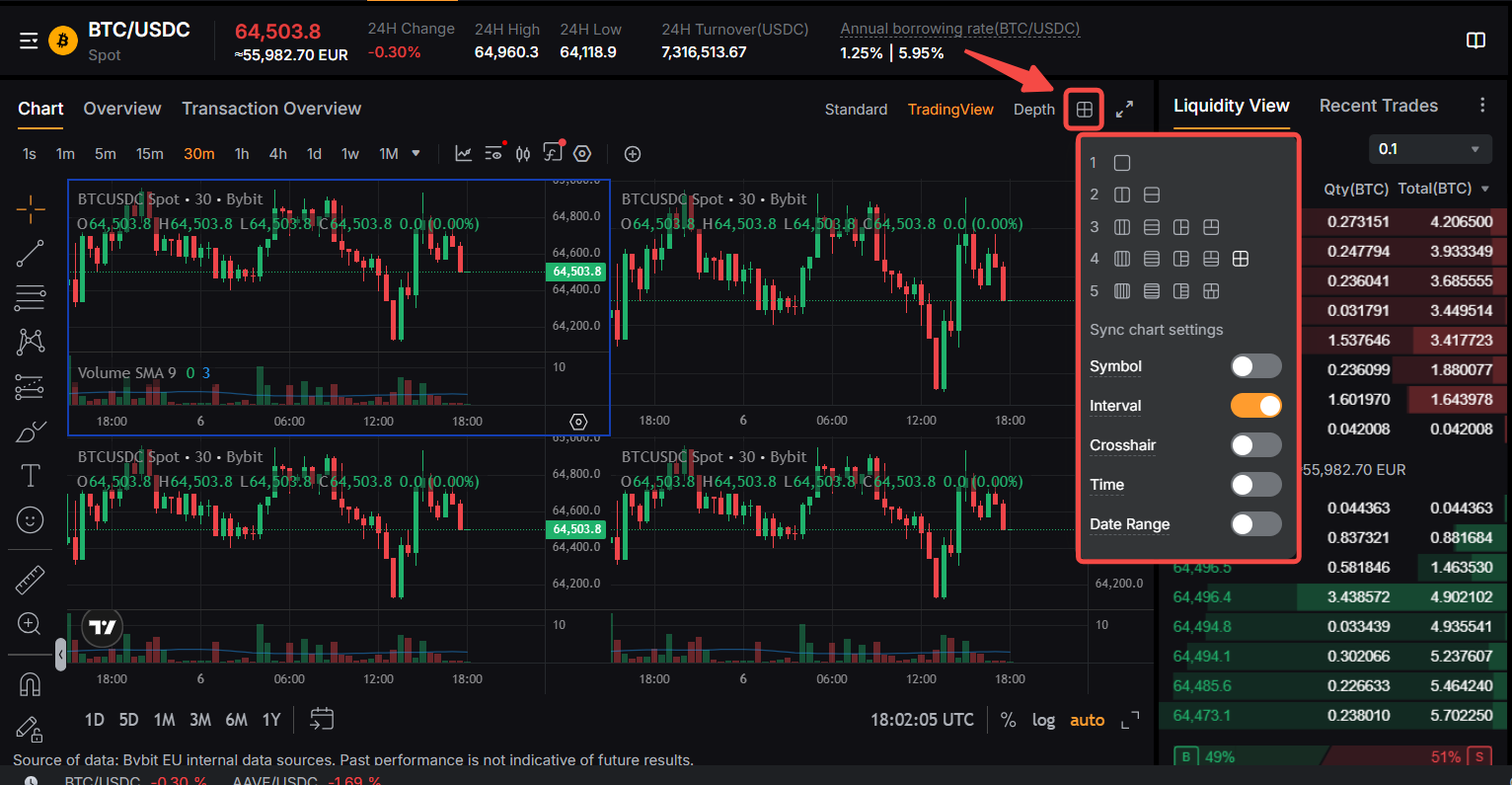Choose five horizontal rows layout

point(1152,291)
